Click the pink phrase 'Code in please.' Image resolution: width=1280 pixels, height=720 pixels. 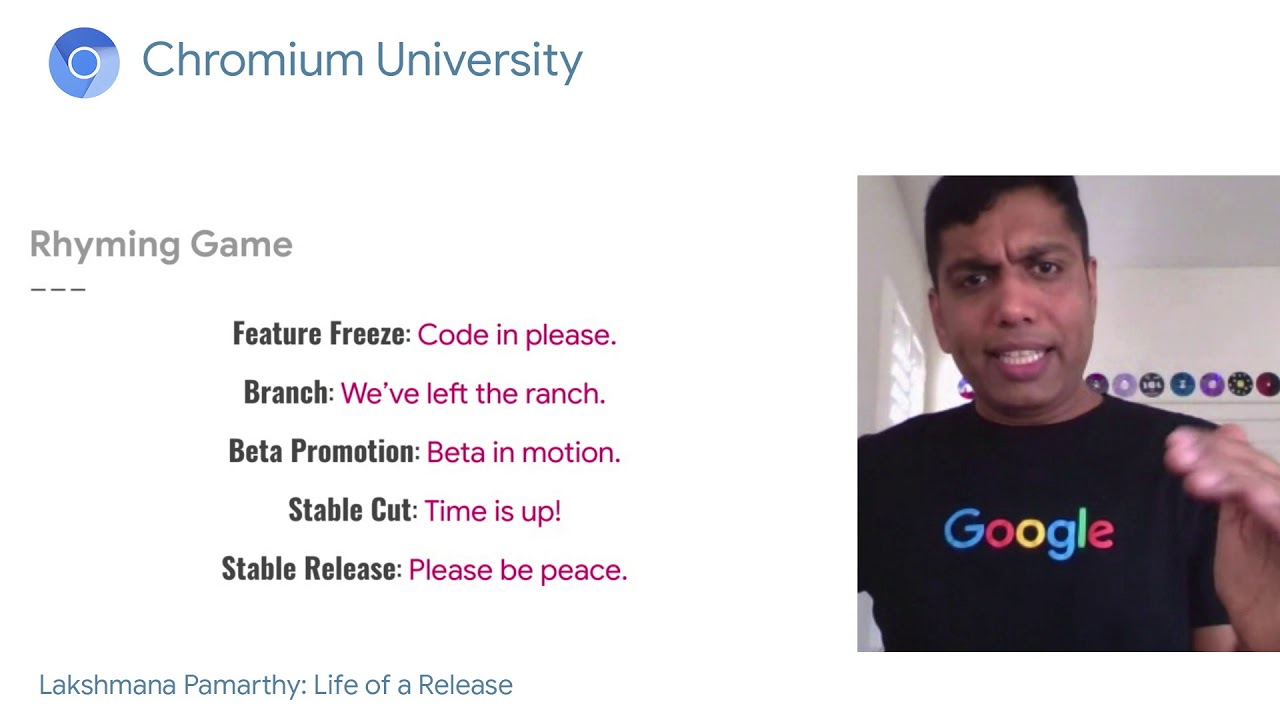(x=516, y=335)
